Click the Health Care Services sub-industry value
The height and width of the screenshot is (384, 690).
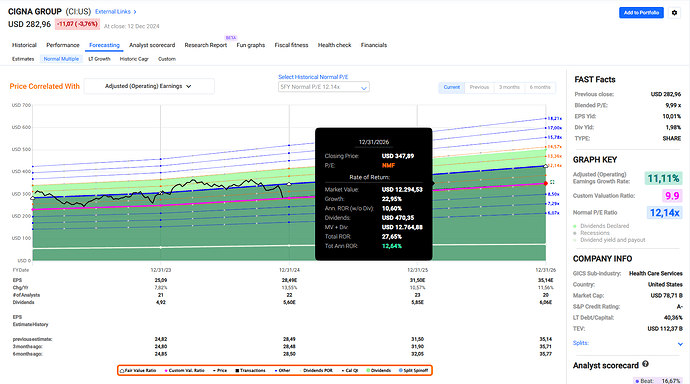[656, 273]
